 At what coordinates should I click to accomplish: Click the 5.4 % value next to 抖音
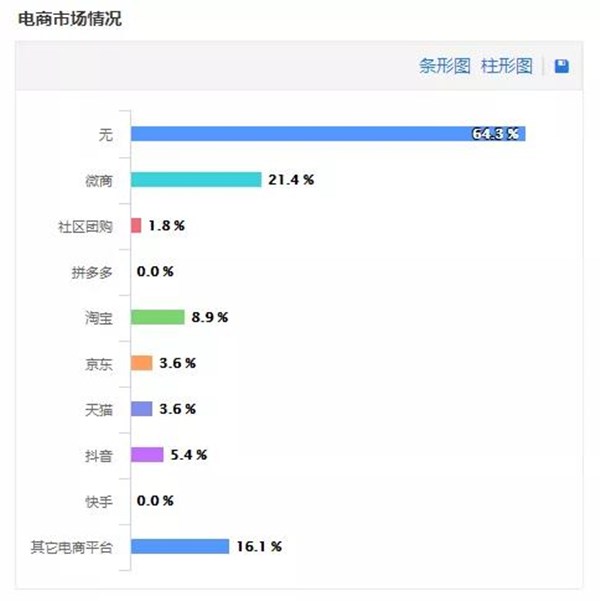[189, 455]
